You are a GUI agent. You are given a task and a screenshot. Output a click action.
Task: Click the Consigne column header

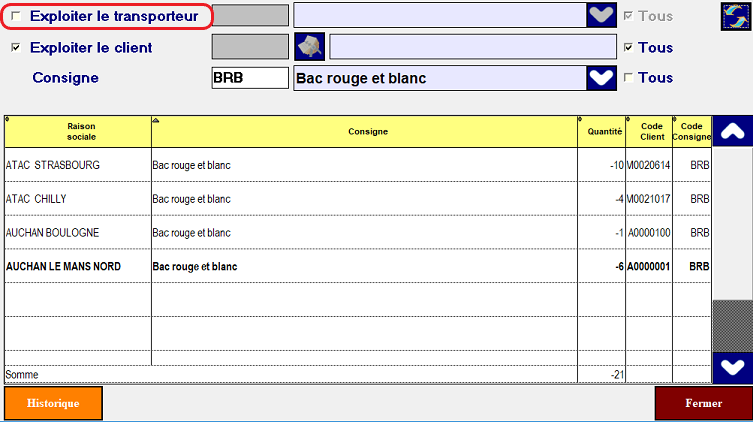pyautogui.click(x=364, y=132)
